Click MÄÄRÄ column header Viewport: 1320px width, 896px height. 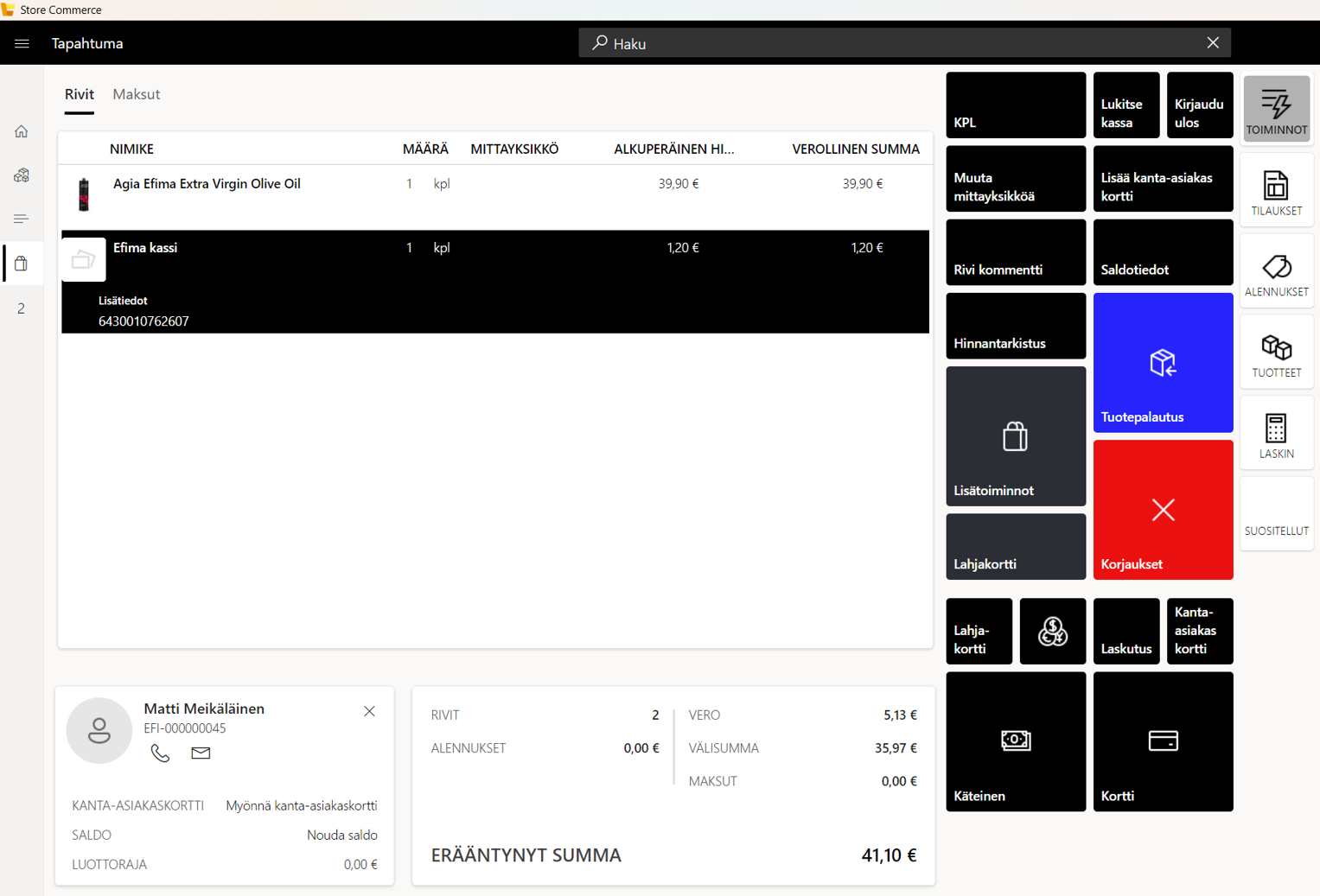(425, 149)
